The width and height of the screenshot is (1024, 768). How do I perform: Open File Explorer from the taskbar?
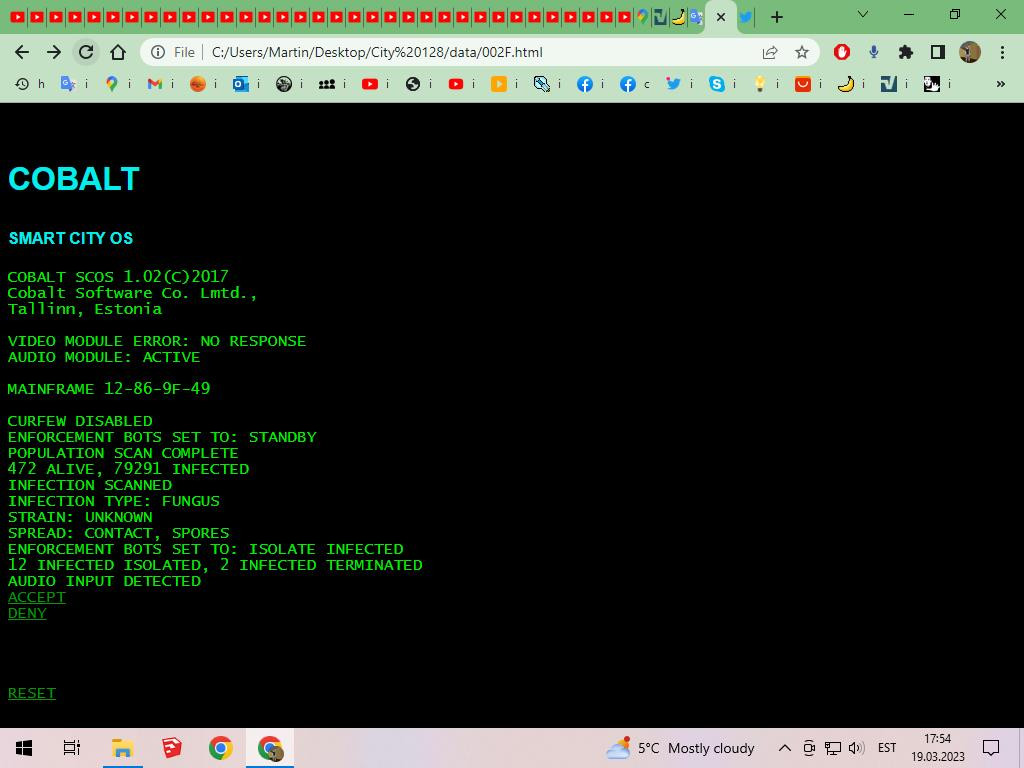coord(122,748)
